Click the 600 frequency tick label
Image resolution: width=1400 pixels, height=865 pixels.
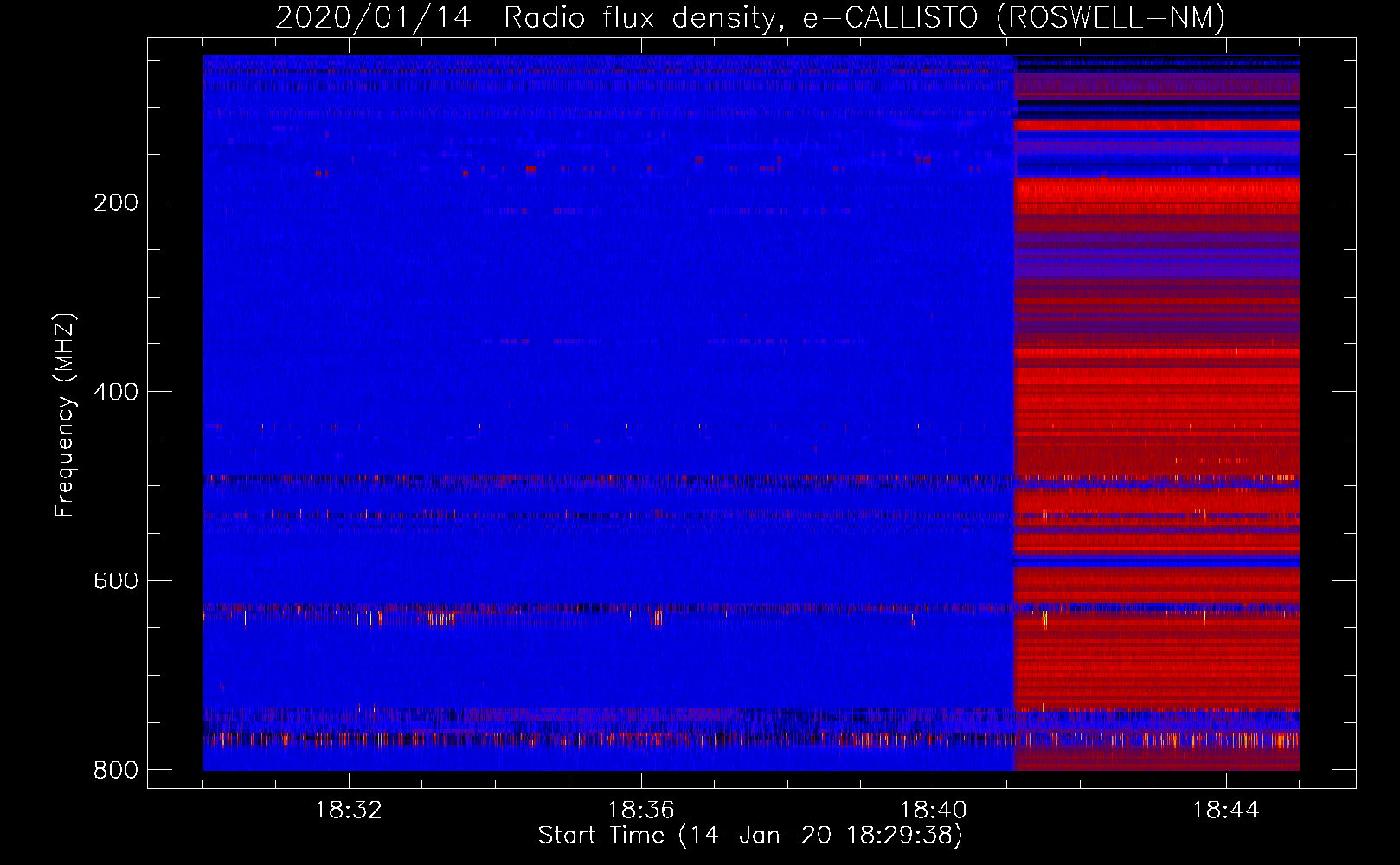[116, 580]
